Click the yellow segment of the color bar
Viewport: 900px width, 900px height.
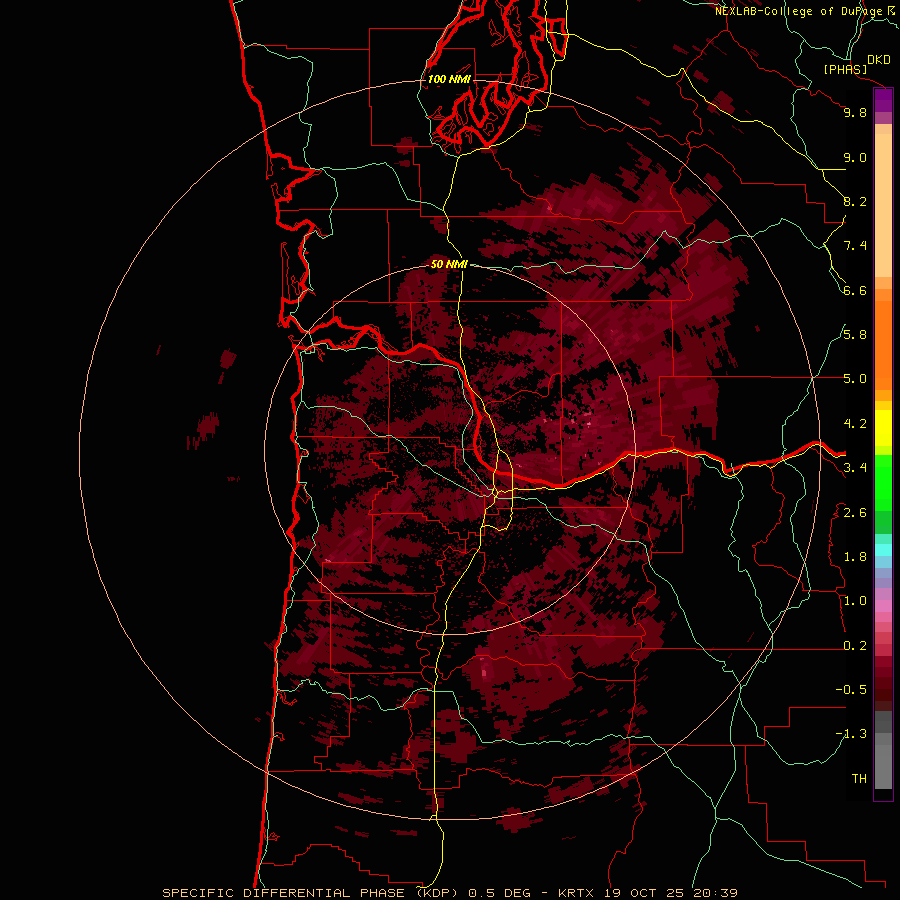[883, 428]
